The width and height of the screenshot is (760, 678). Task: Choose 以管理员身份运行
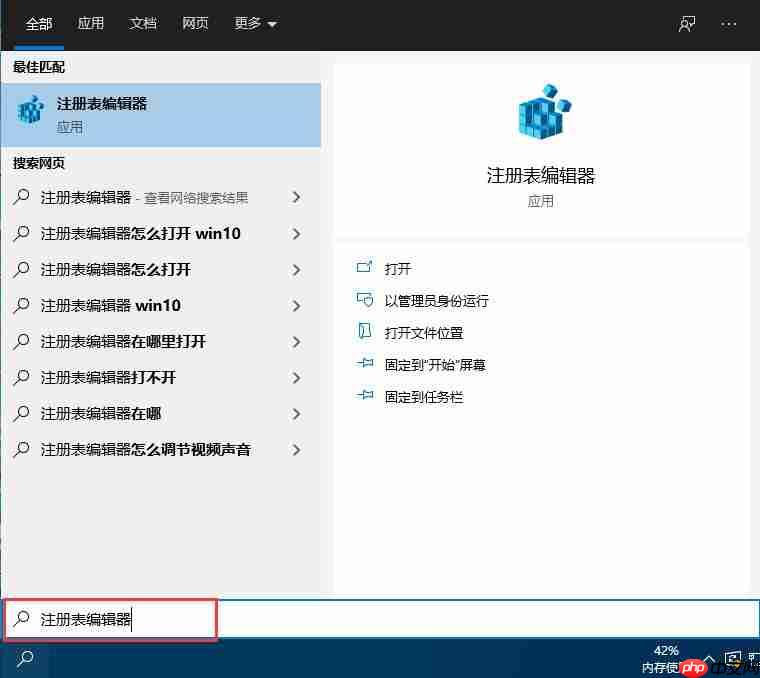(x=436, y=300)
